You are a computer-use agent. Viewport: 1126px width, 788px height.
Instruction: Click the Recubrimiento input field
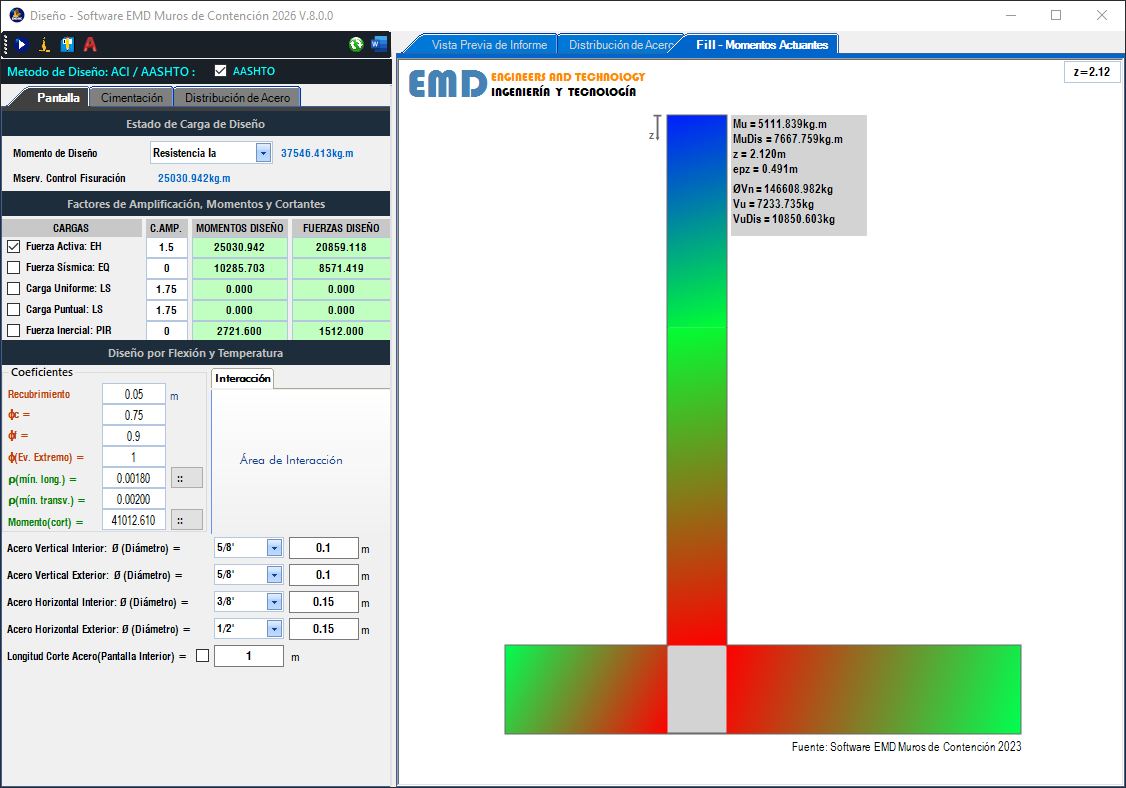134,394
